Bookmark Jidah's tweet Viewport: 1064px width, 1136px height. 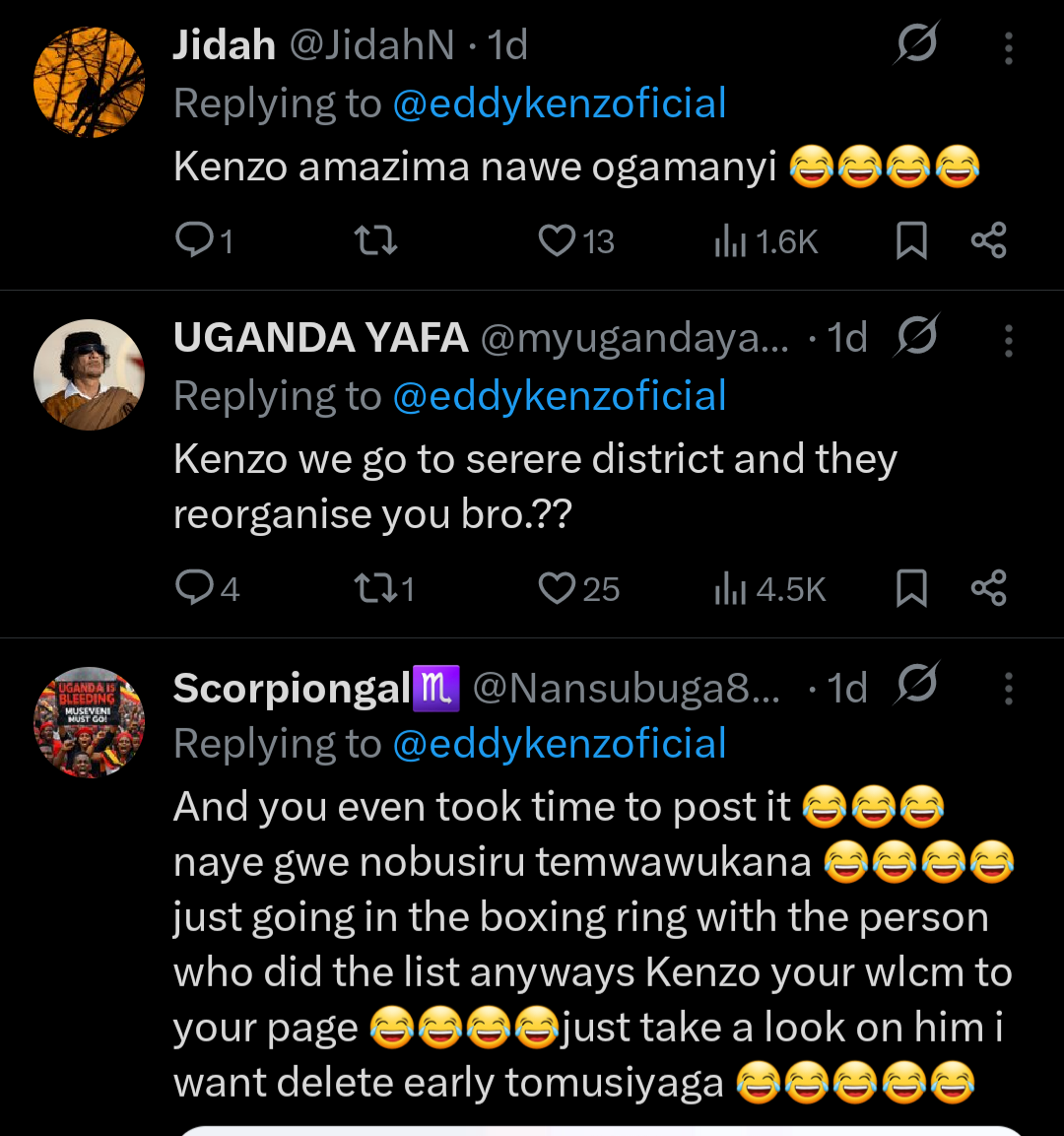point(911,240)
